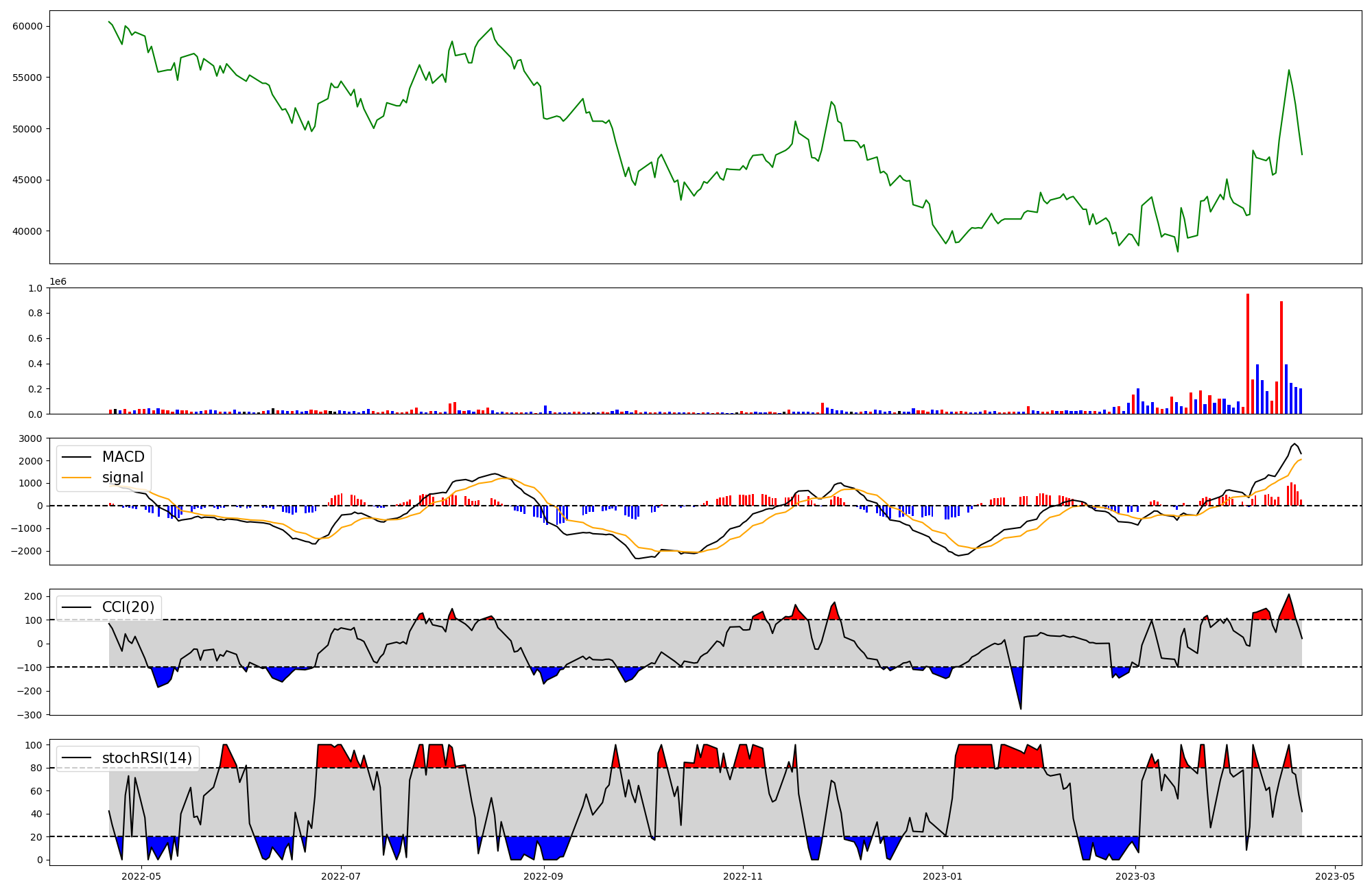Viewport: 1372px width, 892px height.
Task: Click the tallest red volume bar
Action: 1248,353
